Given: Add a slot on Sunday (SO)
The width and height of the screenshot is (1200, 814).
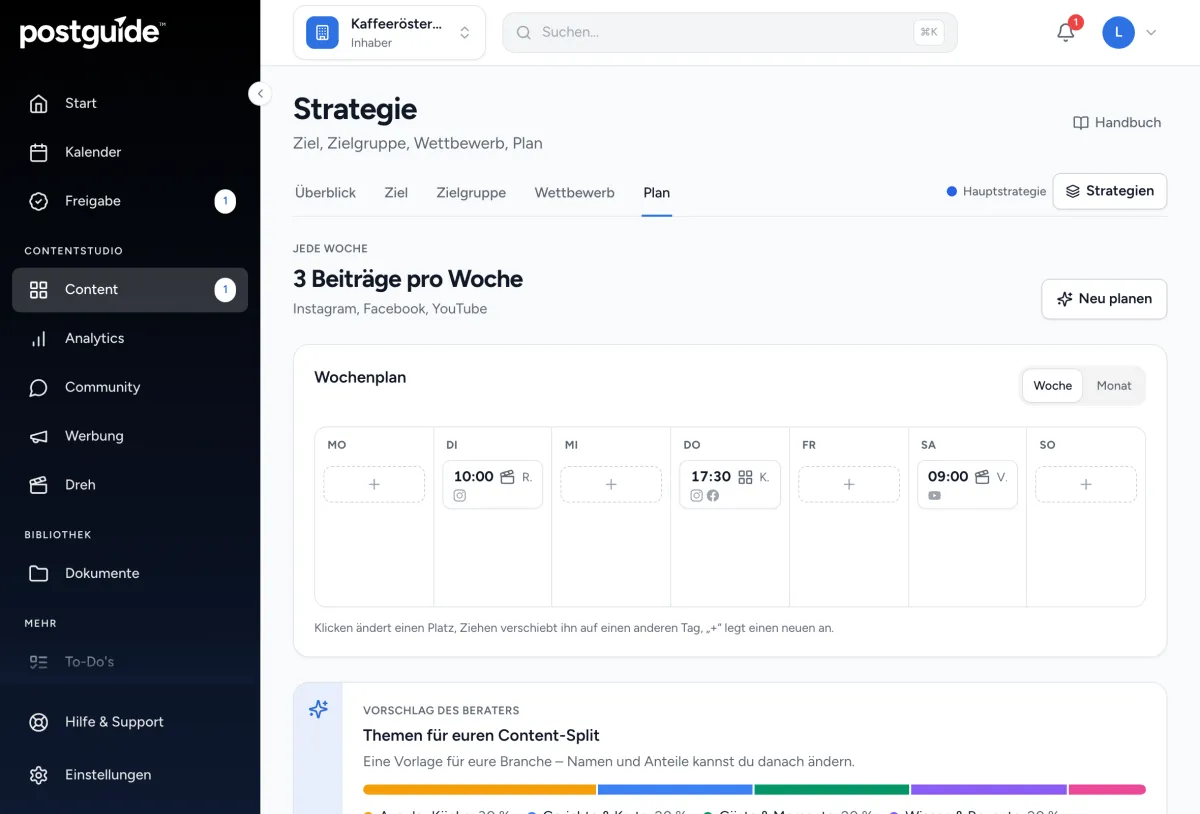Looking at the screenshot, I should tap(1086, 484).
